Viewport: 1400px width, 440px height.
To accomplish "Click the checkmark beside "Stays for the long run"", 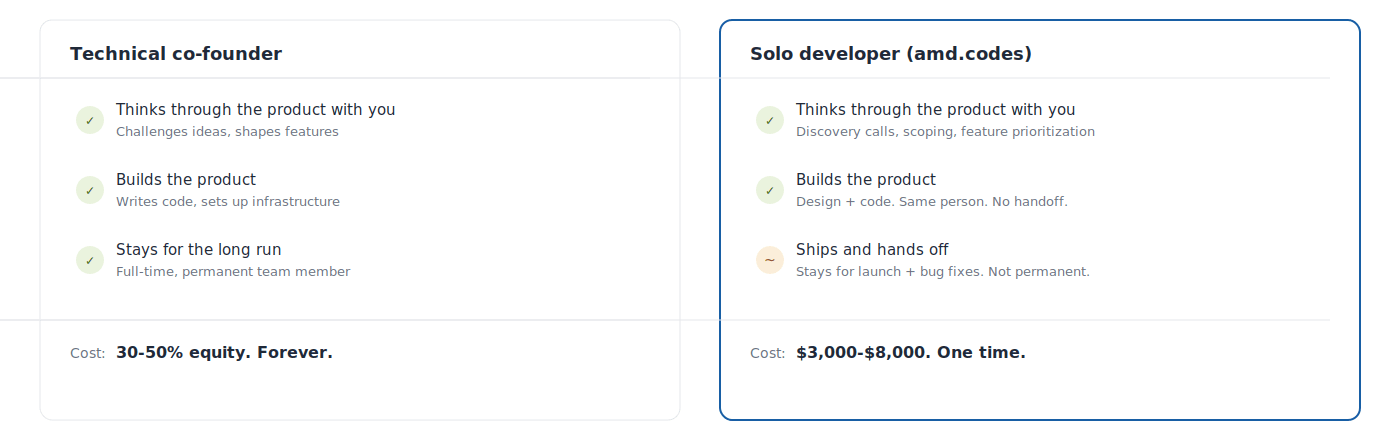I will [x=90, y=260].
